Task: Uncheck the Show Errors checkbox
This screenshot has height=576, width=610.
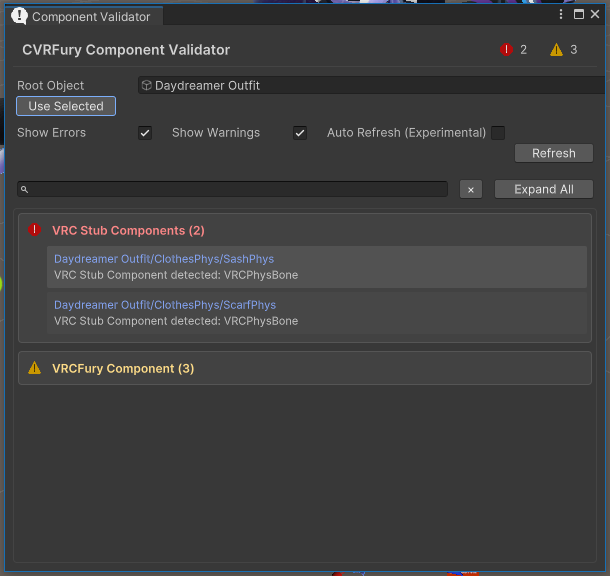Action: click(x=145, y=133)
